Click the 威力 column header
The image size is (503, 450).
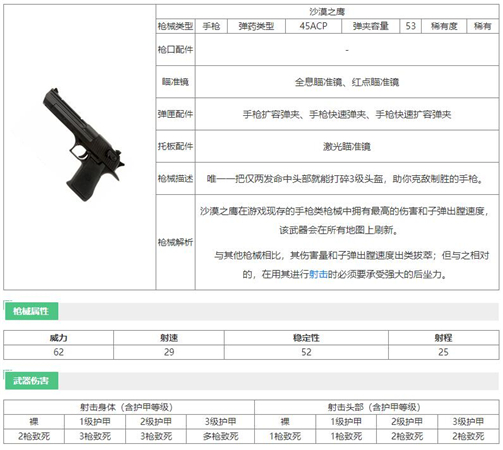pos(59,338)
